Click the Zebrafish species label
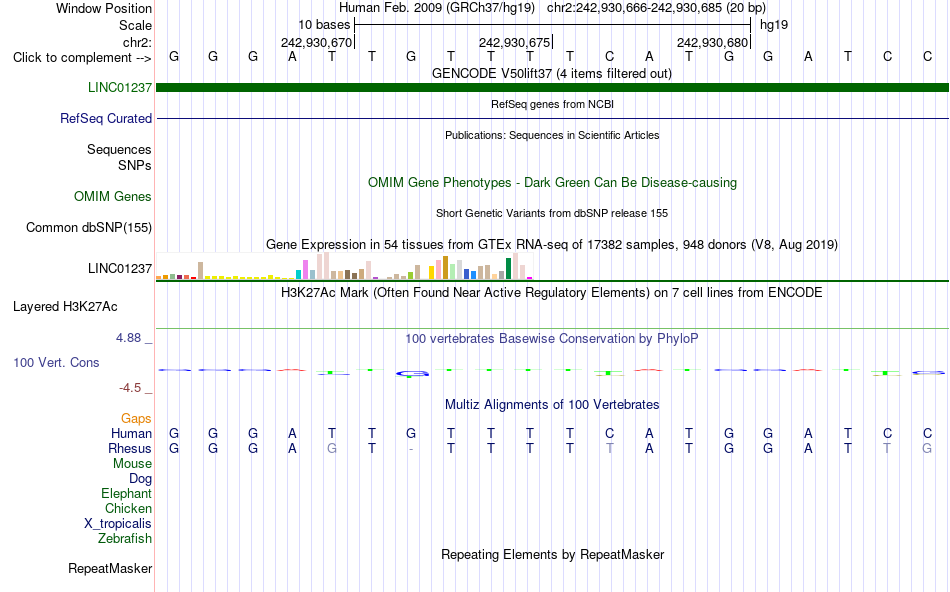The width and height of the screenshot is (950, 592). pos(125,538)
